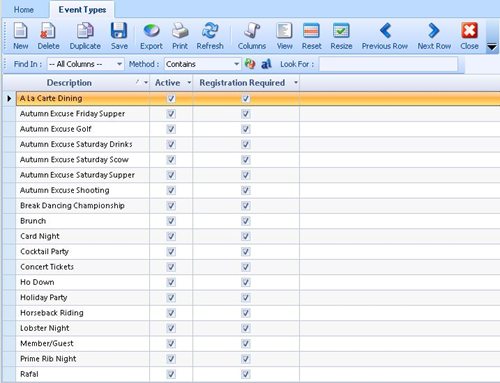Image resolution: width=500 pixels, height=383 pixels.
Task: Click the Cocktail Party description cell
Action: click(x=83, y=252)
